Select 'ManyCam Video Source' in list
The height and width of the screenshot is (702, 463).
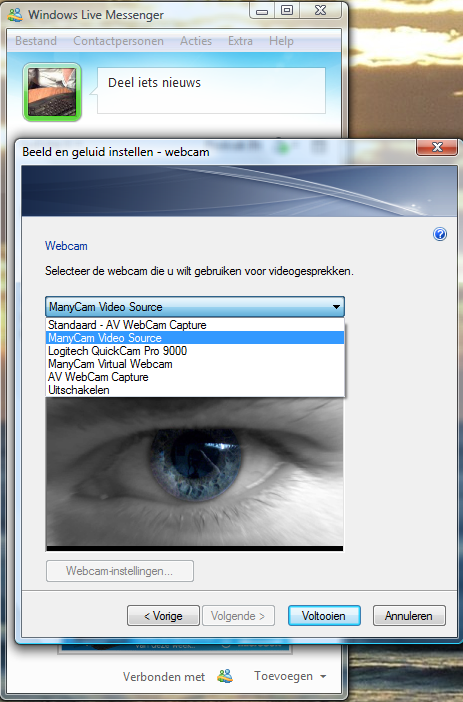click(195, 338)
